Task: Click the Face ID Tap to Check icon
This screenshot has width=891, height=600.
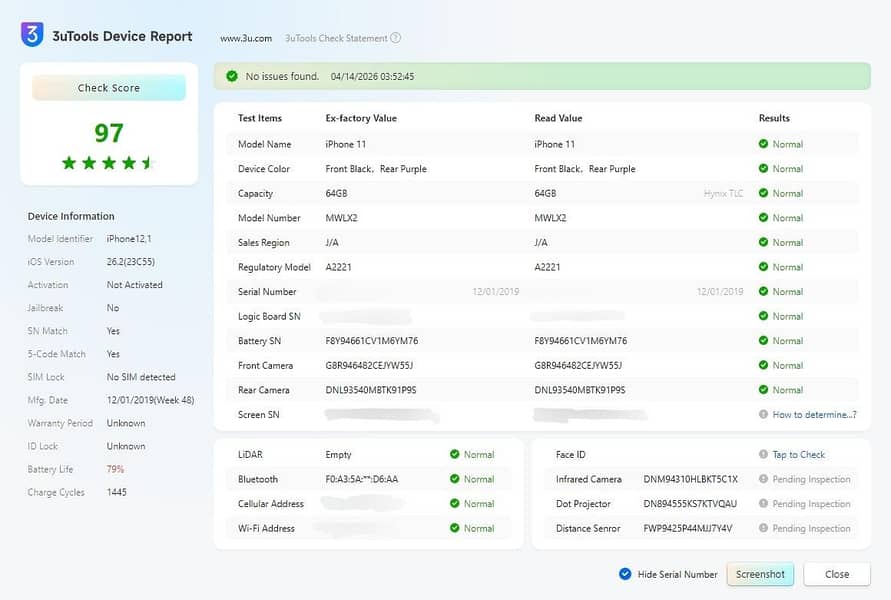Action: [764, 455]
